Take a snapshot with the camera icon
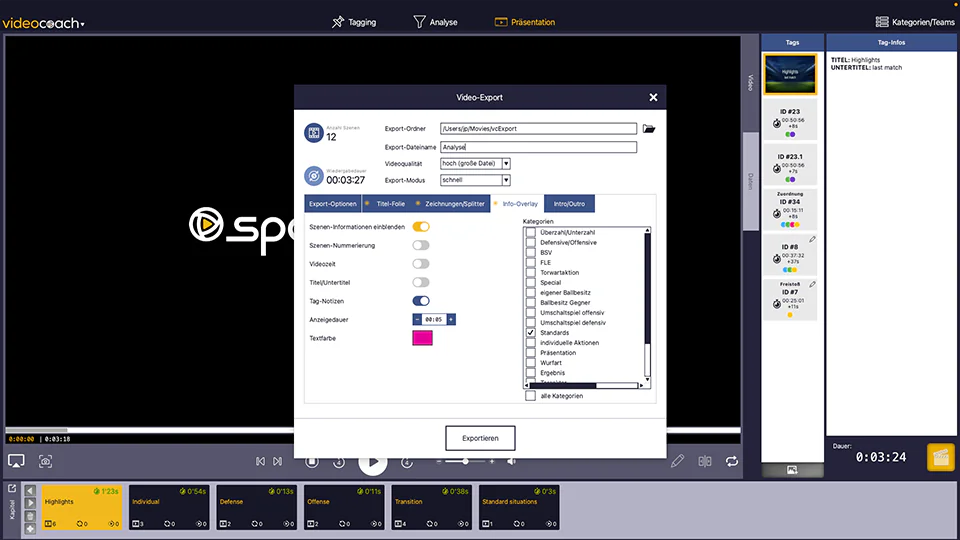Screen dimensions: 960x540 [45, 461]
